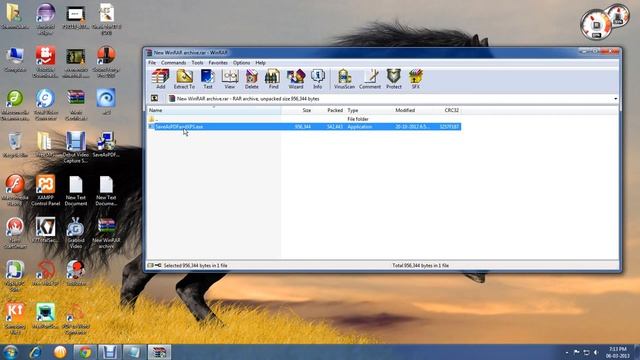Click the volume icon in system tray
Screen dimensions: 640x360
(596, 352)
